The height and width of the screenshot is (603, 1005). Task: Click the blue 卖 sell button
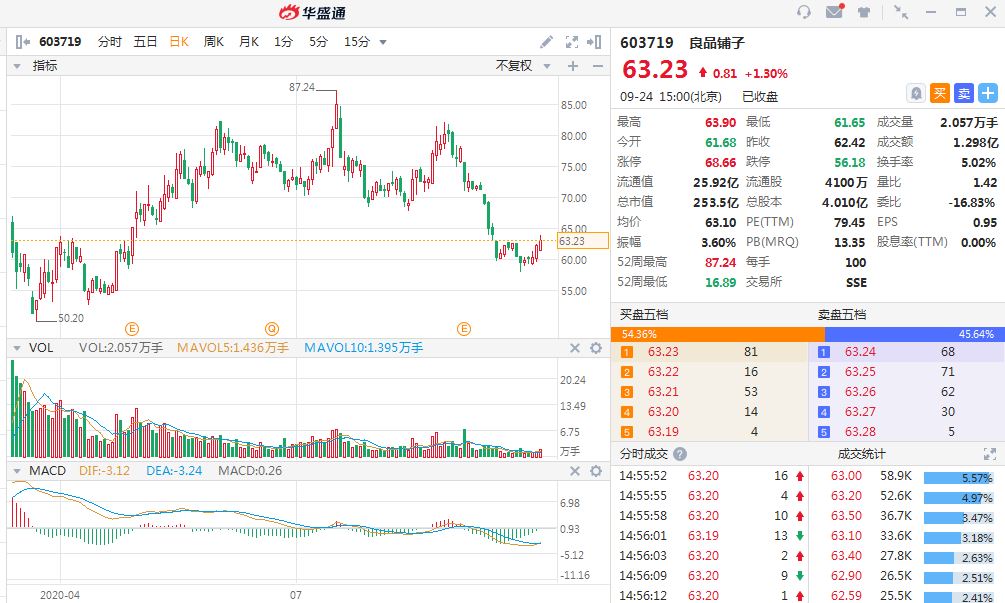pos(964,93)
